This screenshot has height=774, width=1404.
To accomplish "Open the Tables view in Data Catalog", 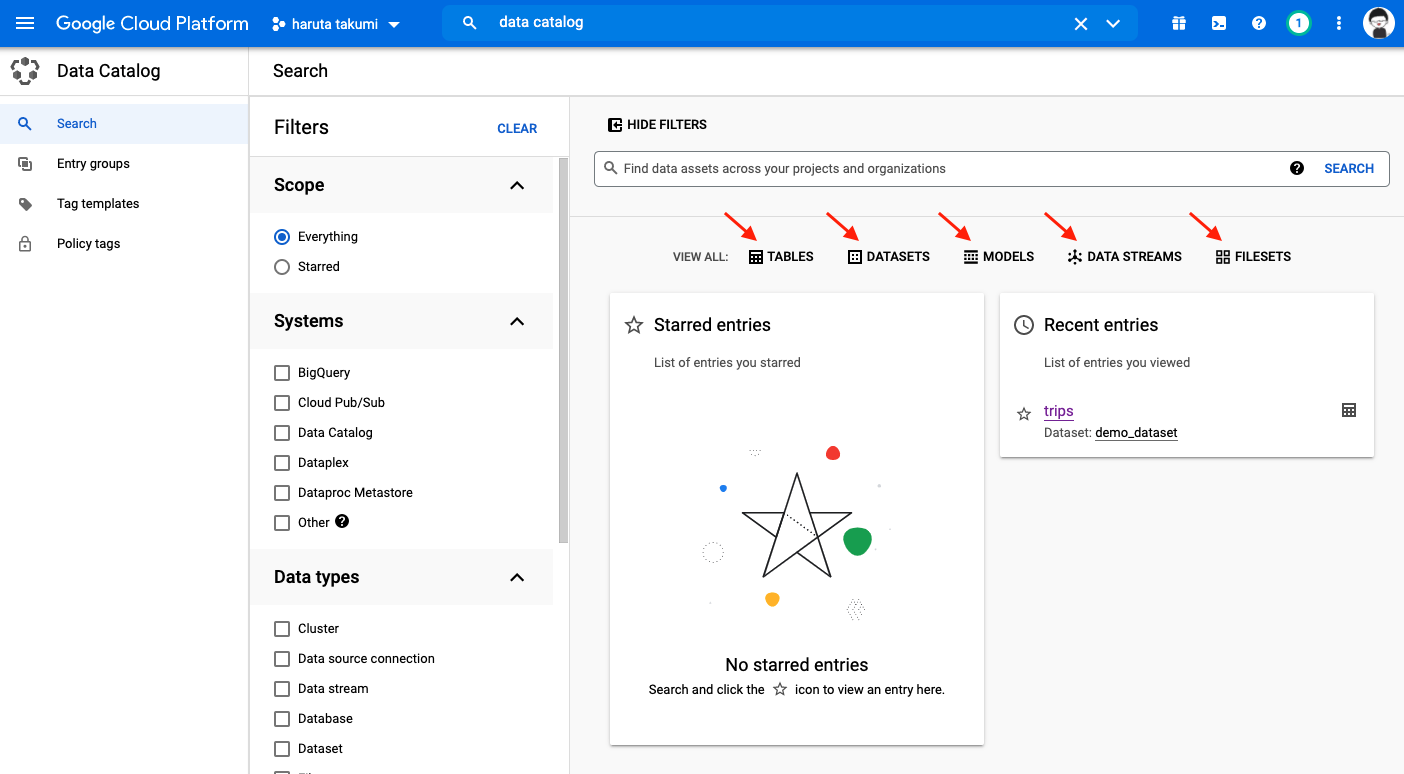I will (781, 256).
